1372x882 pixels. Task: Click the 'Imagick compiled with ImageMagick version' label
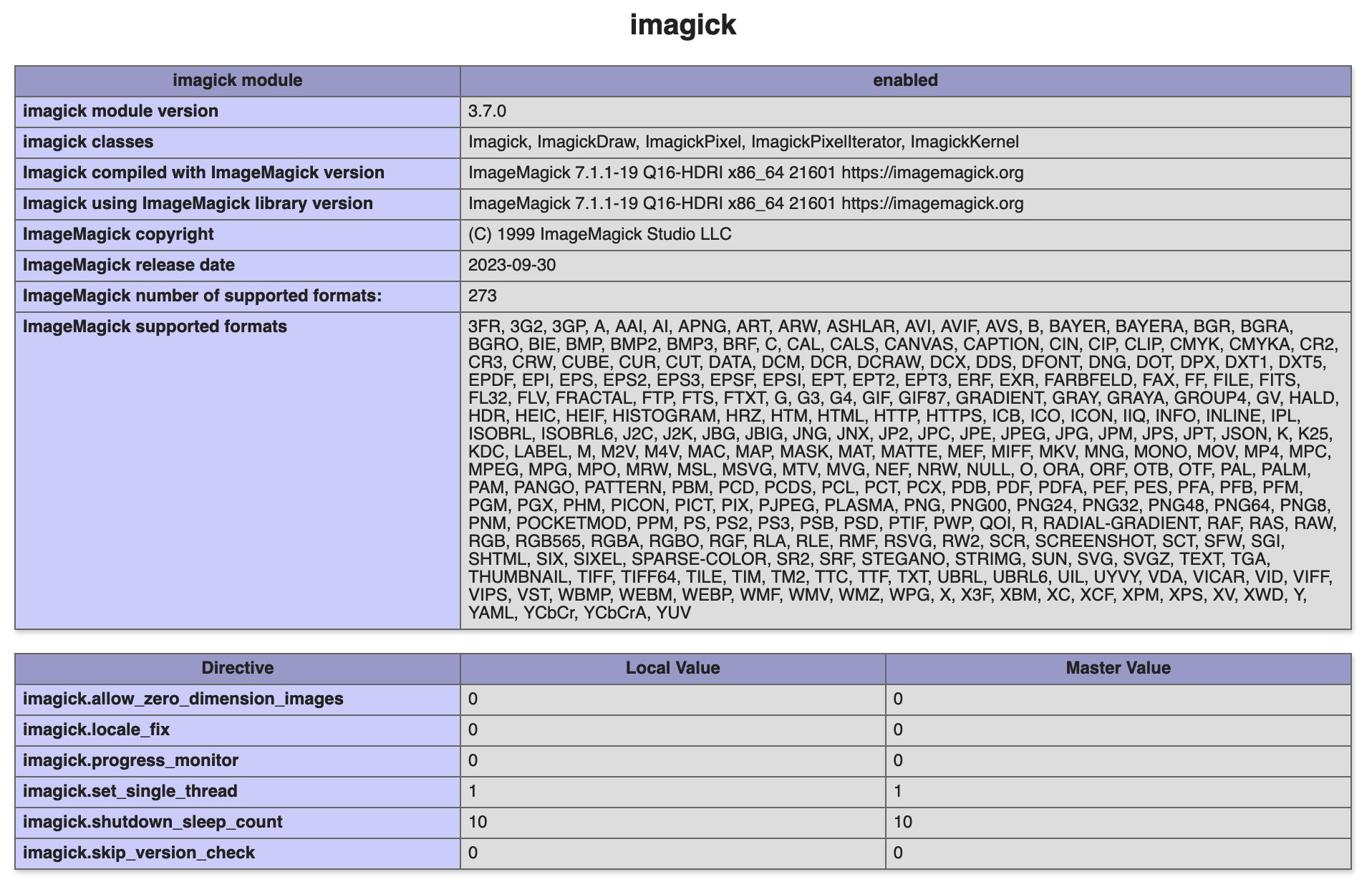(x=203, y=173)
